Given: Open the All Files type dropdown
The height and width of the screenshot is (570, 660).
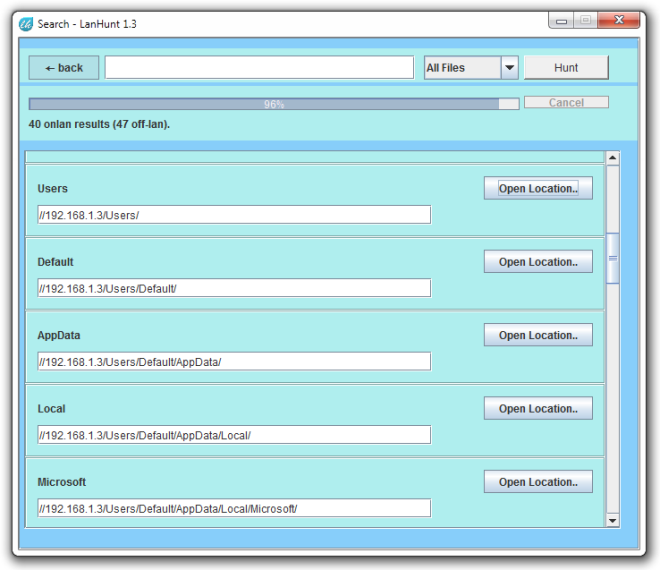Looking at the screenshot, I should coord(471,67).
